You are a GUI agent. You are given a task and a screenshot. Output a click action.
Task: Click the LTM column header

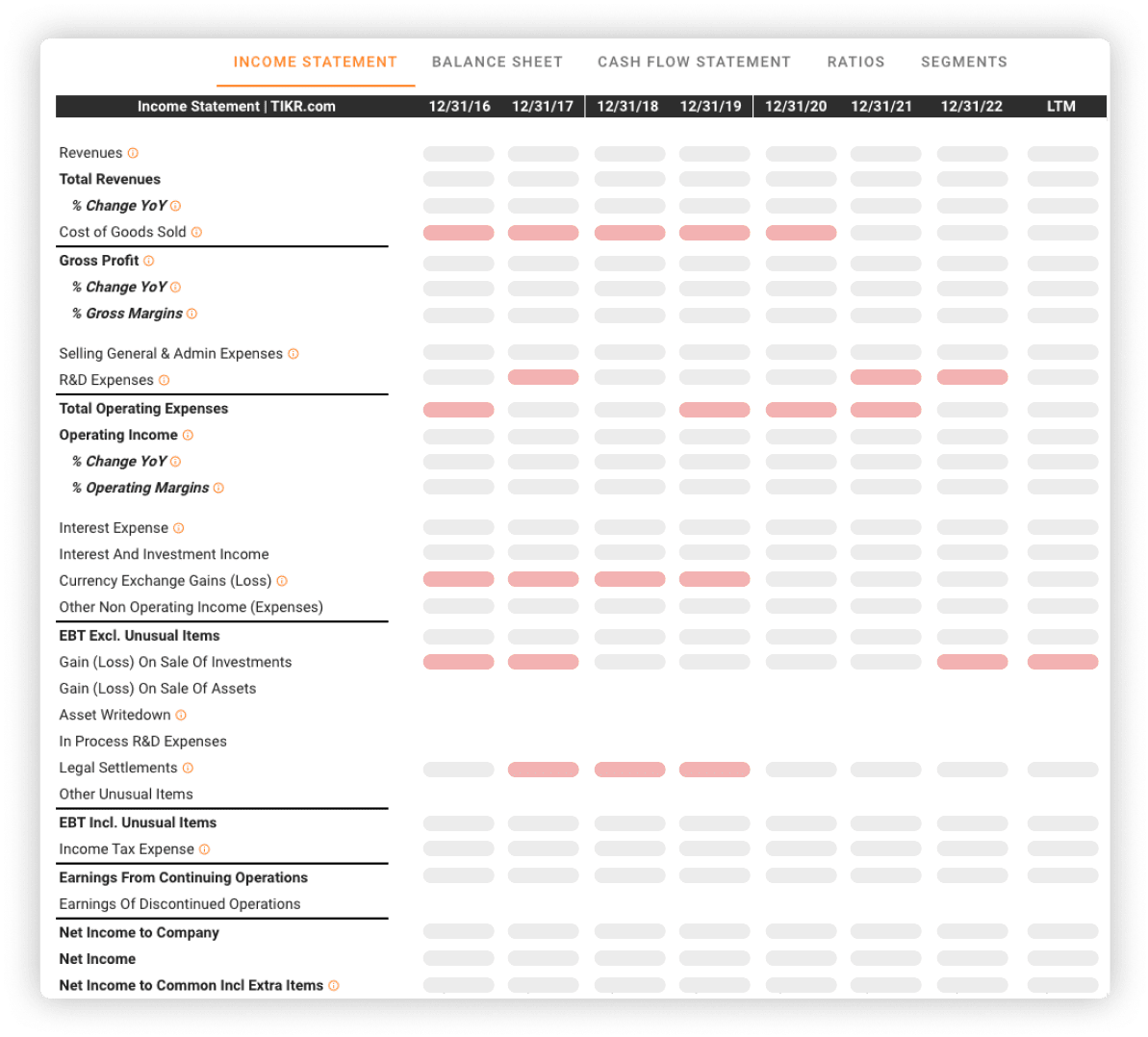coord(1061,106)
